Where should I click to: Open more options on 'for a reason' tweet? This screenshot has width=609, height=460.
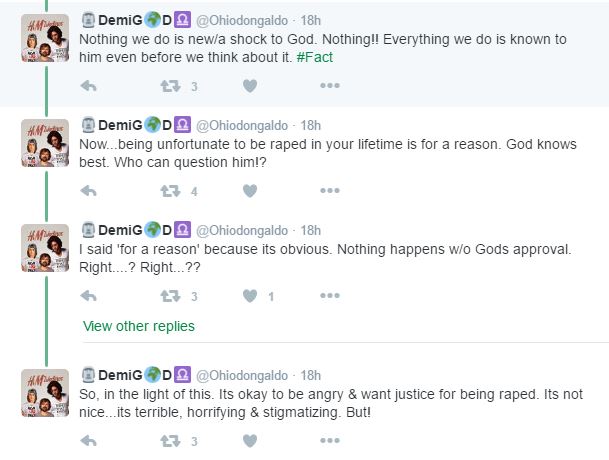329,296
